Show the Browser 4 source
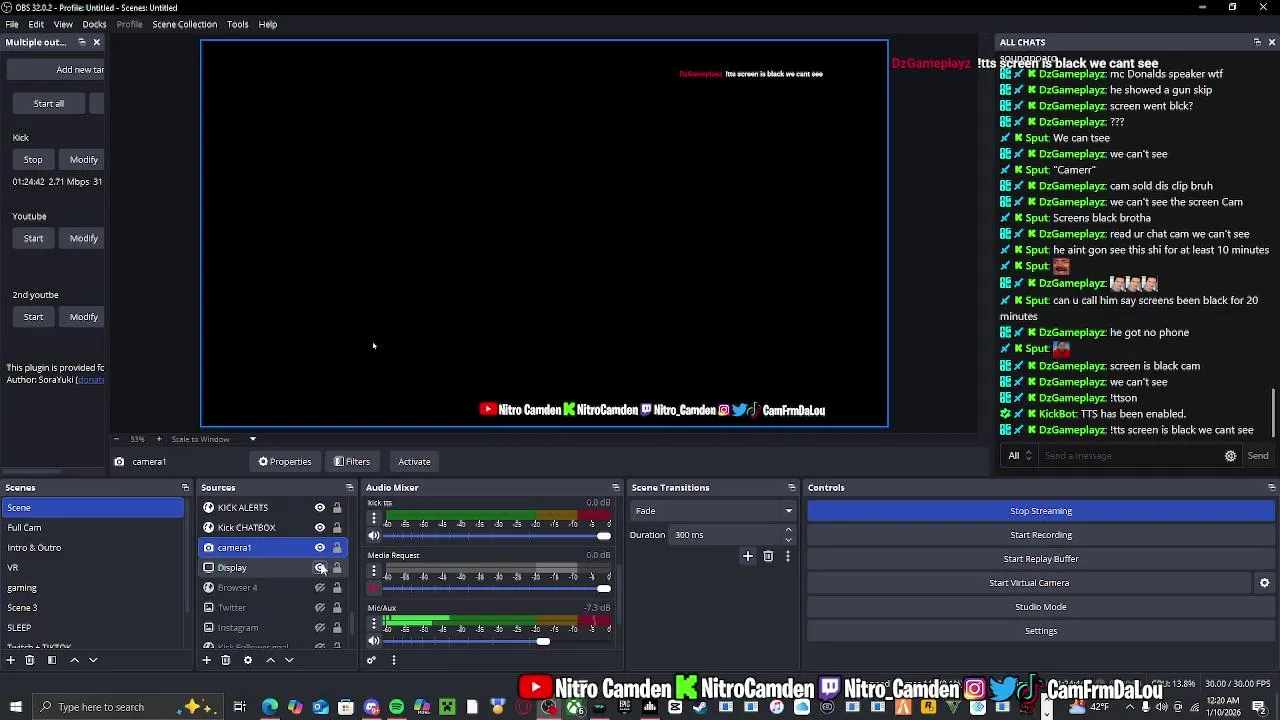This screenshot has height=720, width=1280. click(320, 588)
